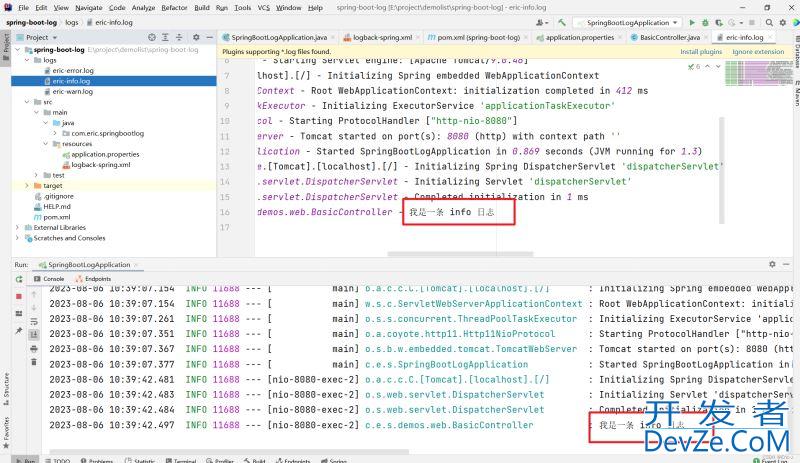Image resolution: width=800 pixels, height=463 pixels.
Task: Expand the com.eric.springbootlog package
Action: pos(55,133)
